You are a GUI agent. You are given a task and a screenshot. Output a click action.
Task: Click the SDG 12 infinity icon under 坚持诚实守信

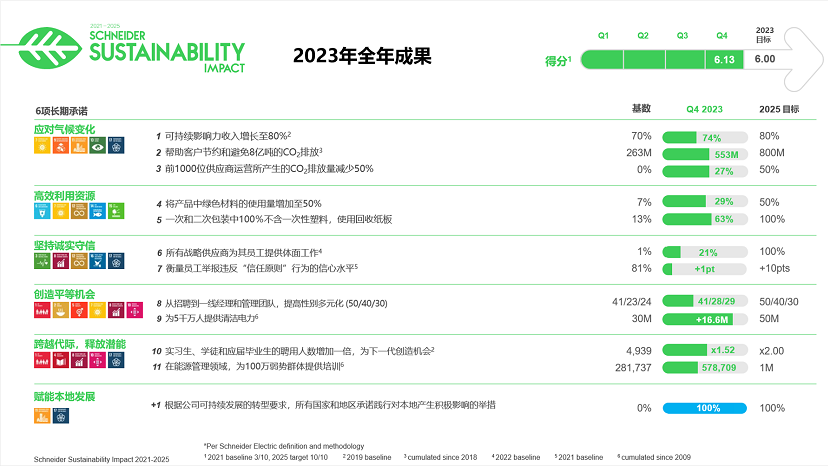79,260
